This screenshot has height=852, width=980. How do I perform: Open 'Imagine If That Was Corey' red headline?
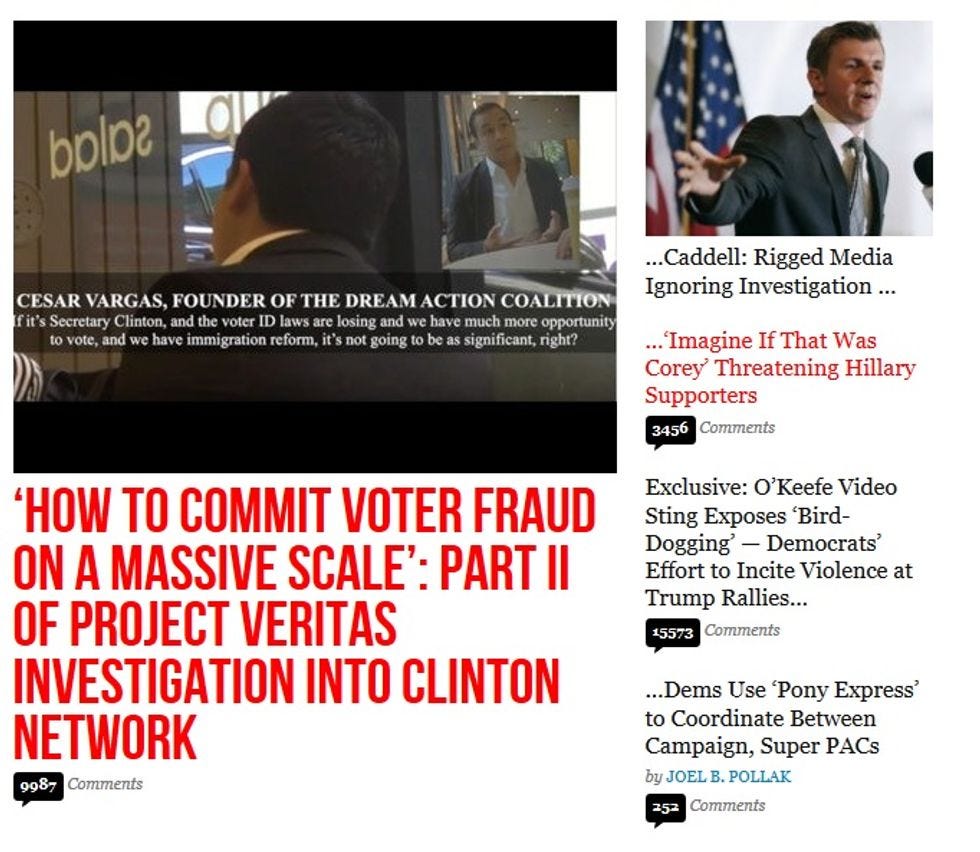(780, 368)
